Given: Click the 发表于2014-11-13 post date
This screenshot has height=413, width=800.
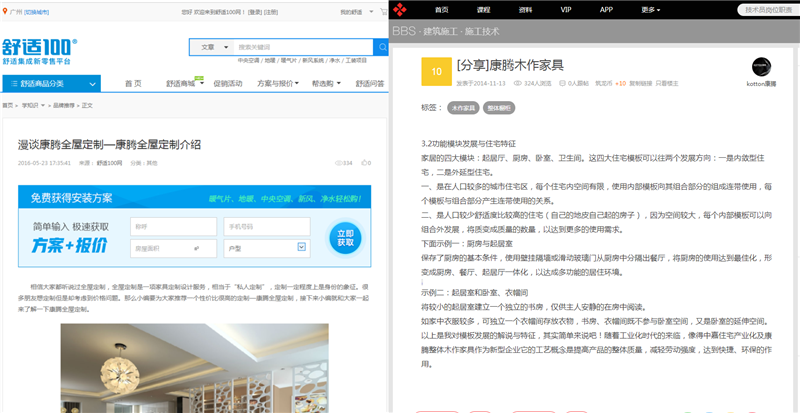Looking at the screenshot, I should [x=481, y=83].
